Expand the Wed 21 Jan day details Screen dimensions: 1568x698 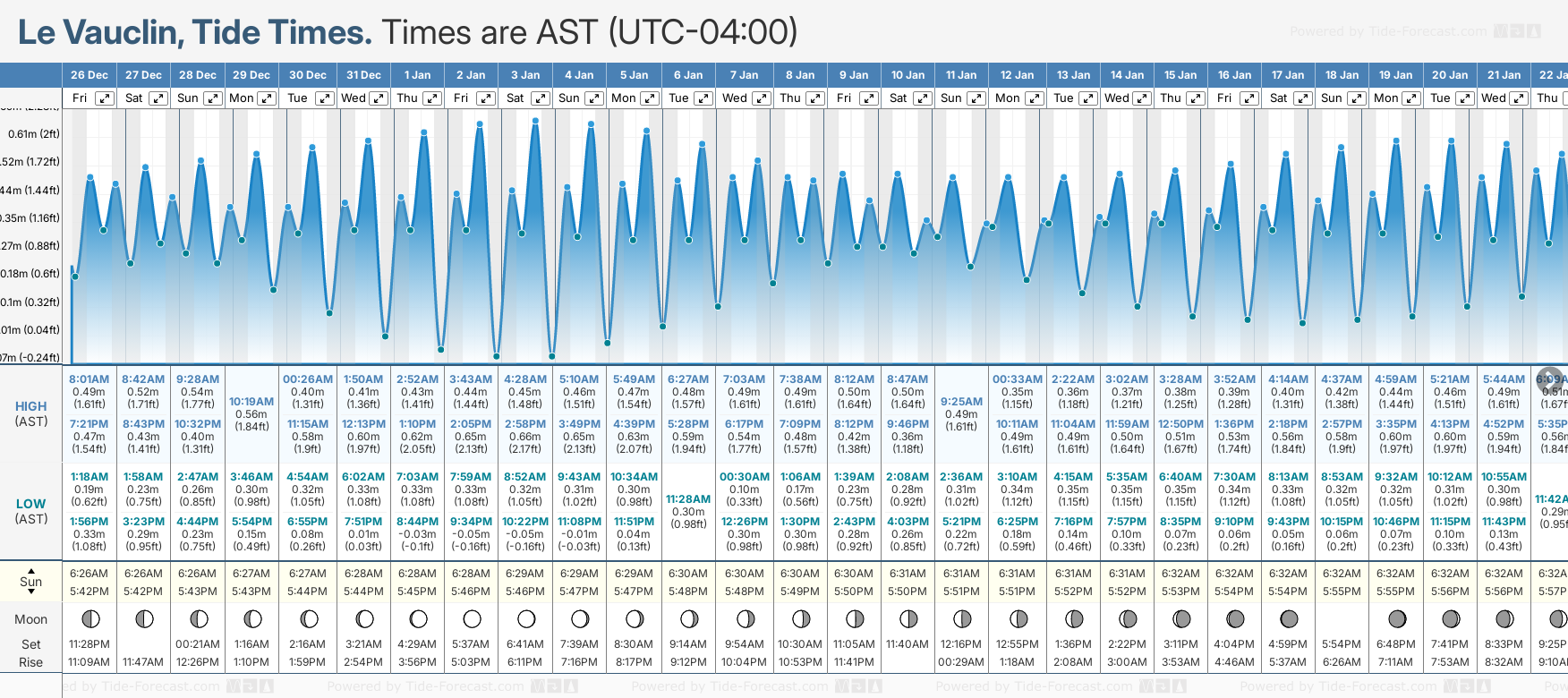[1519, 98]
